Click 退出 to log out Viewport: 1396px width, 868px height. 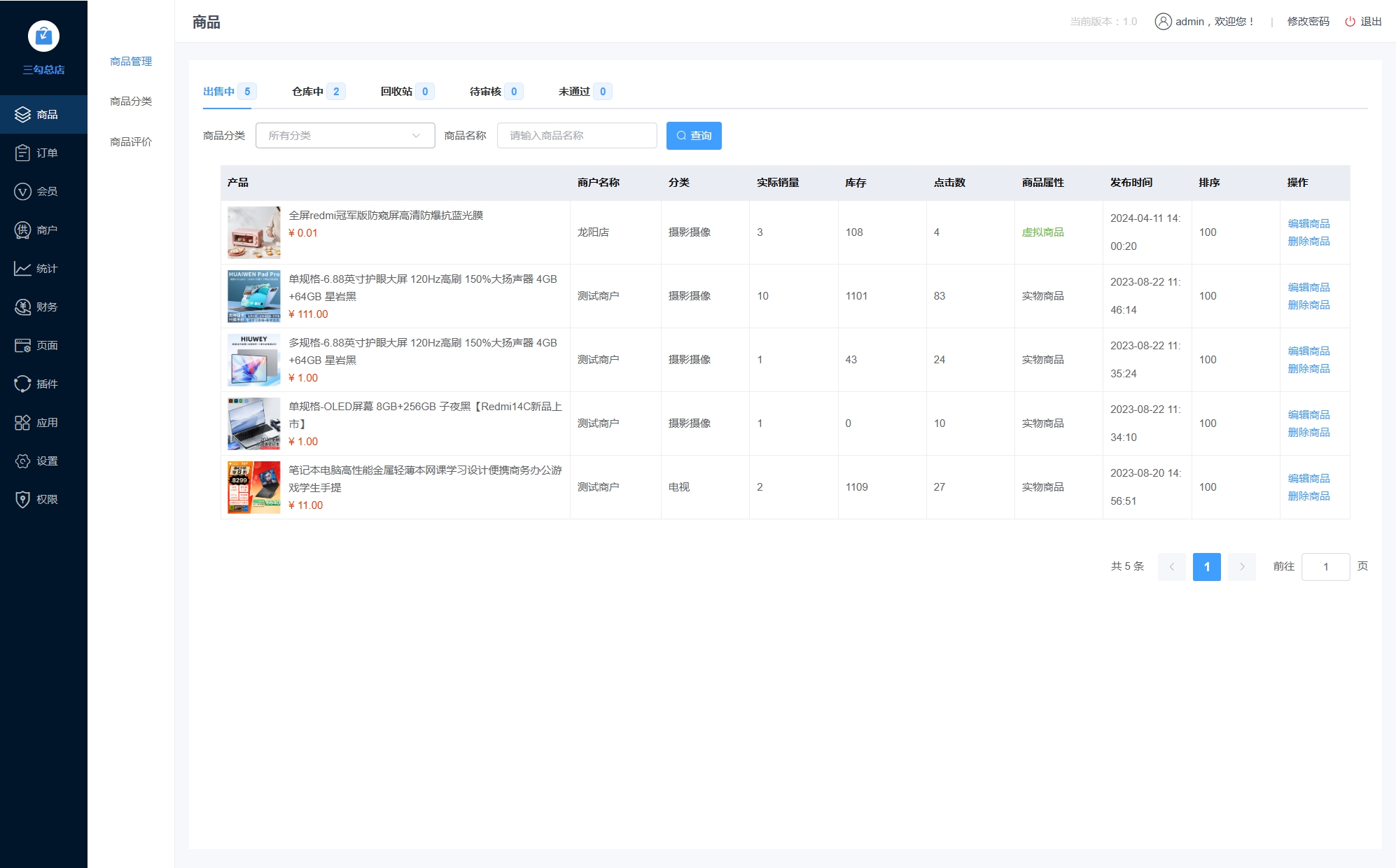click(x=1371, y=22)
